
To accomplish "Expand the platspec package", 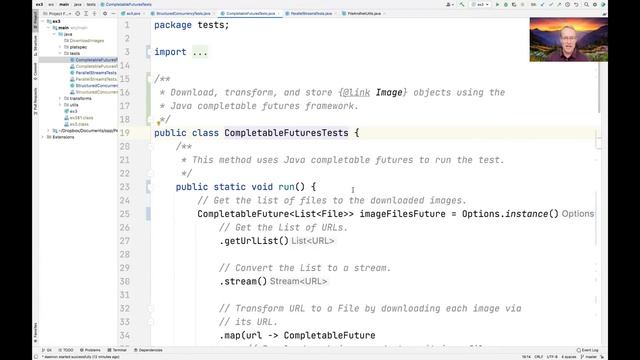I will coord(60,47).
